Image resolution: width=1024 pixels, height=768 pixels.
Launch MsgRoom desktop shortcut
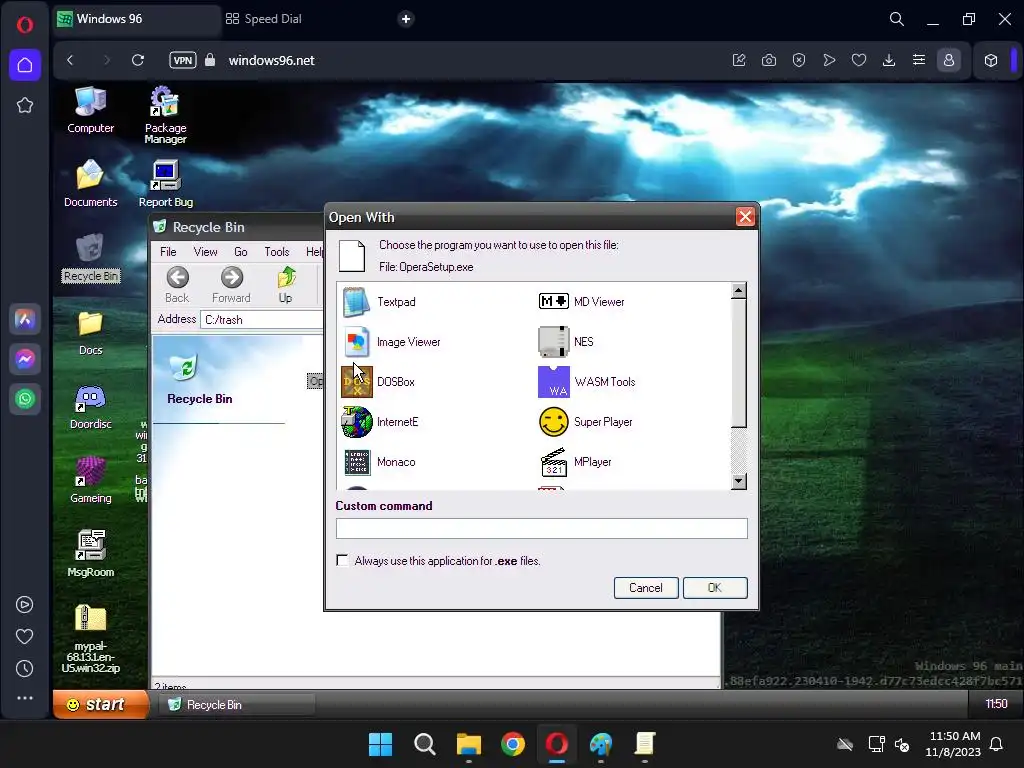(90, 554)
